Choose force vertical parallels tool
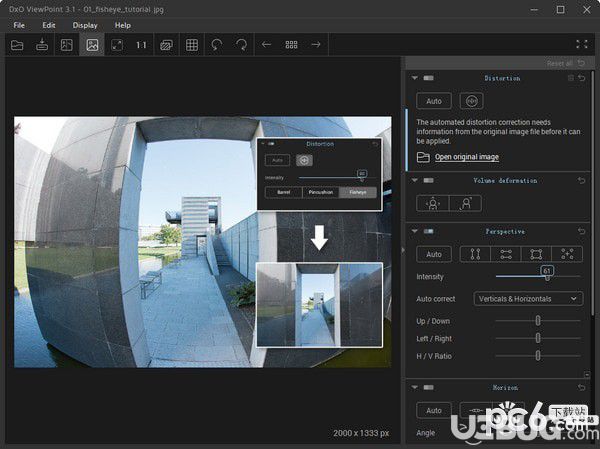Screen dimensions: 600x449 point(475,254)
